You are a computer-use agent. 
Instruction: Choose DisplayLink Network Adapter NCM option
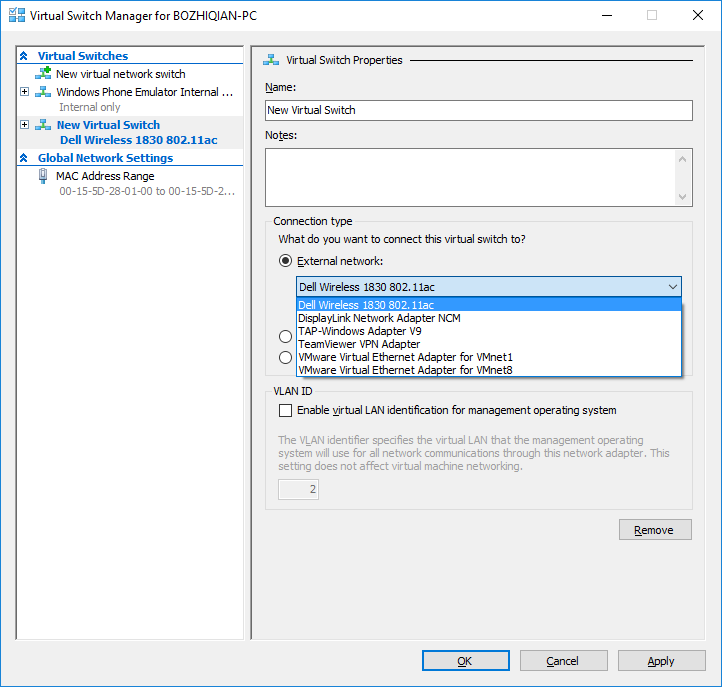point(489,318)
